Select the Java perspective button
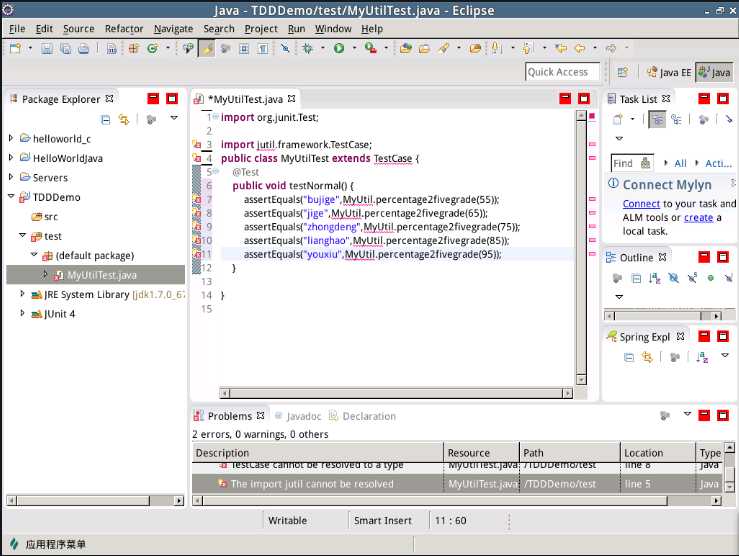The width and height of the screenshot is (739, 556). [x=714, y=72]
